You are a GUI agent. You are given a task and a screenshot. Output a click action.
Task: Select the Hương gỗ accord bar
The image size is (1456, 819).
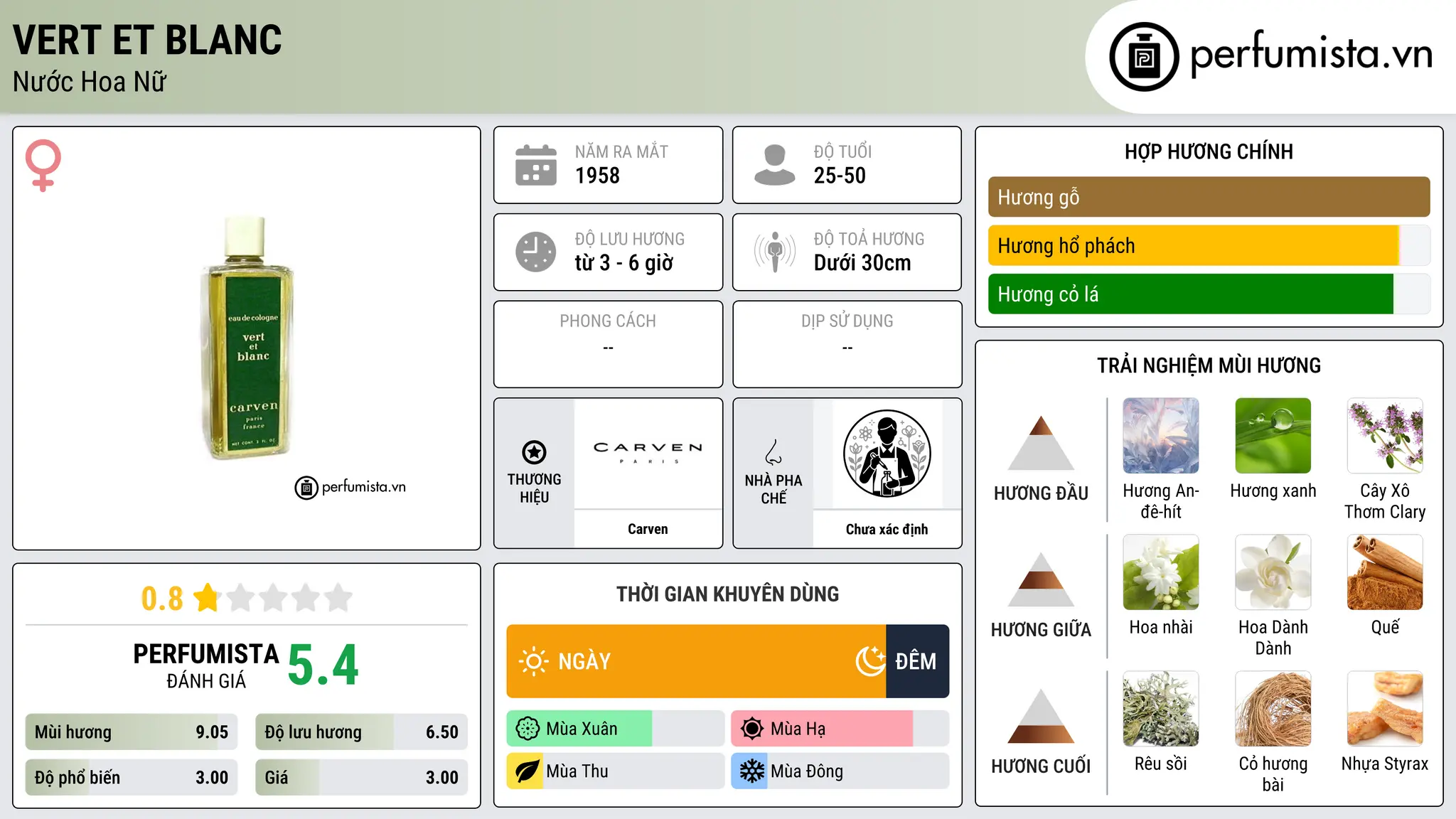click(x=1209, y=197)
